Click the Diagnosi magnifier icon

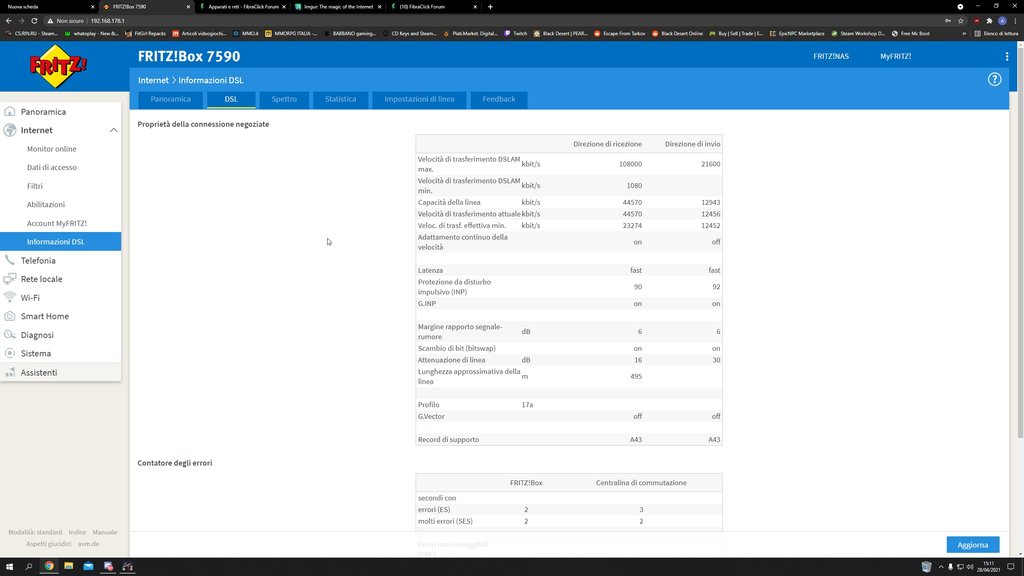(x=10, y=334)
